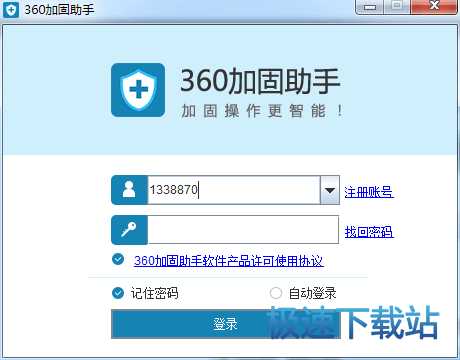Click the 加固操作更智能 slogan text

pyautogui.click(x=261, y=111)
